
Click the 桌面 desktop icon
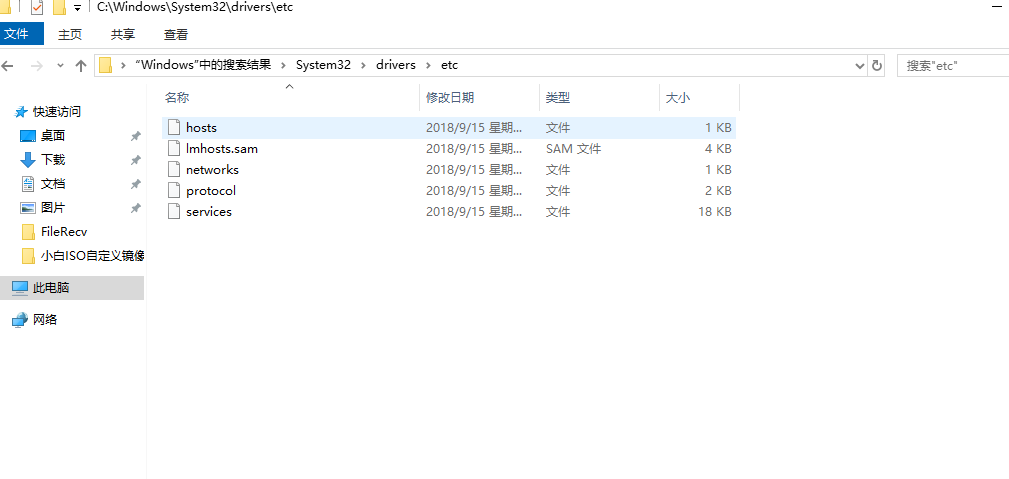[28, 136]
